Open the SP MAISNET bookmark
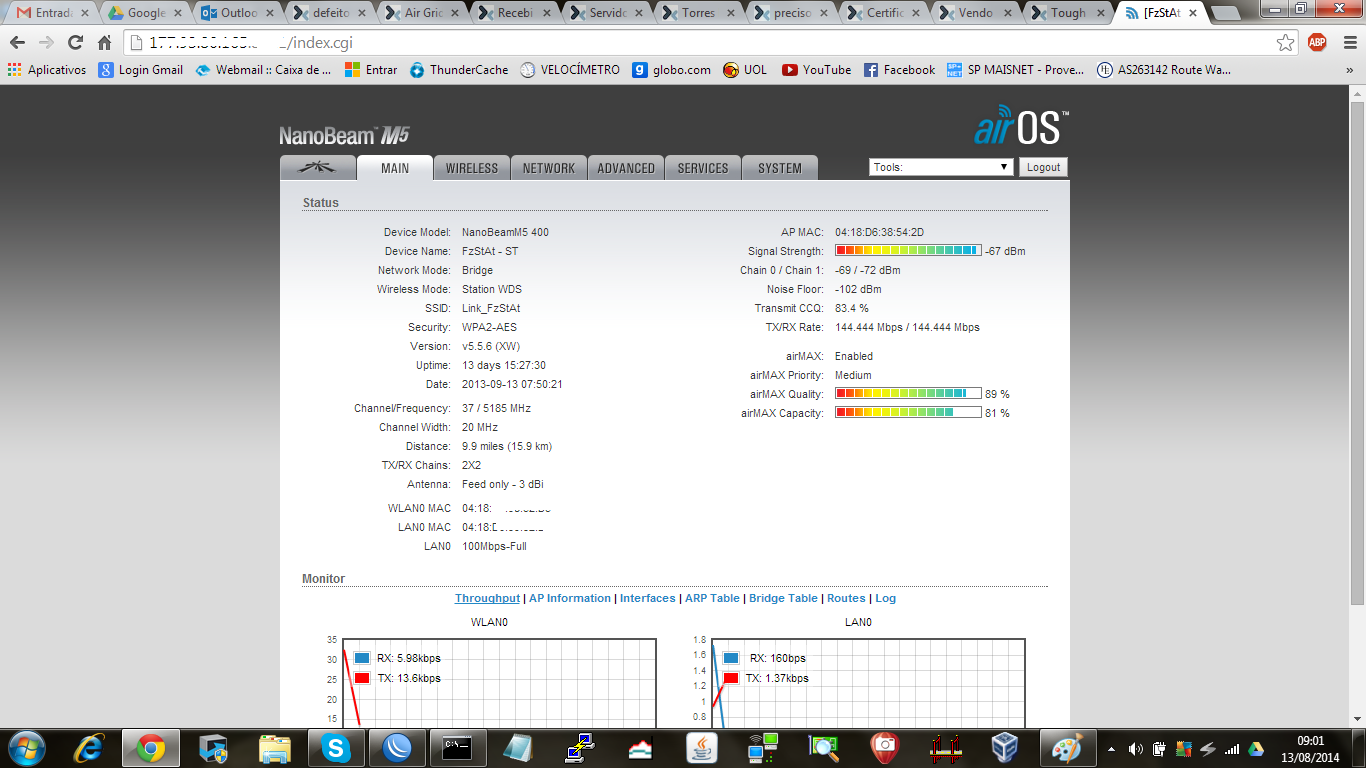This screenshot has width=1366, height=768. [1016, 70]
